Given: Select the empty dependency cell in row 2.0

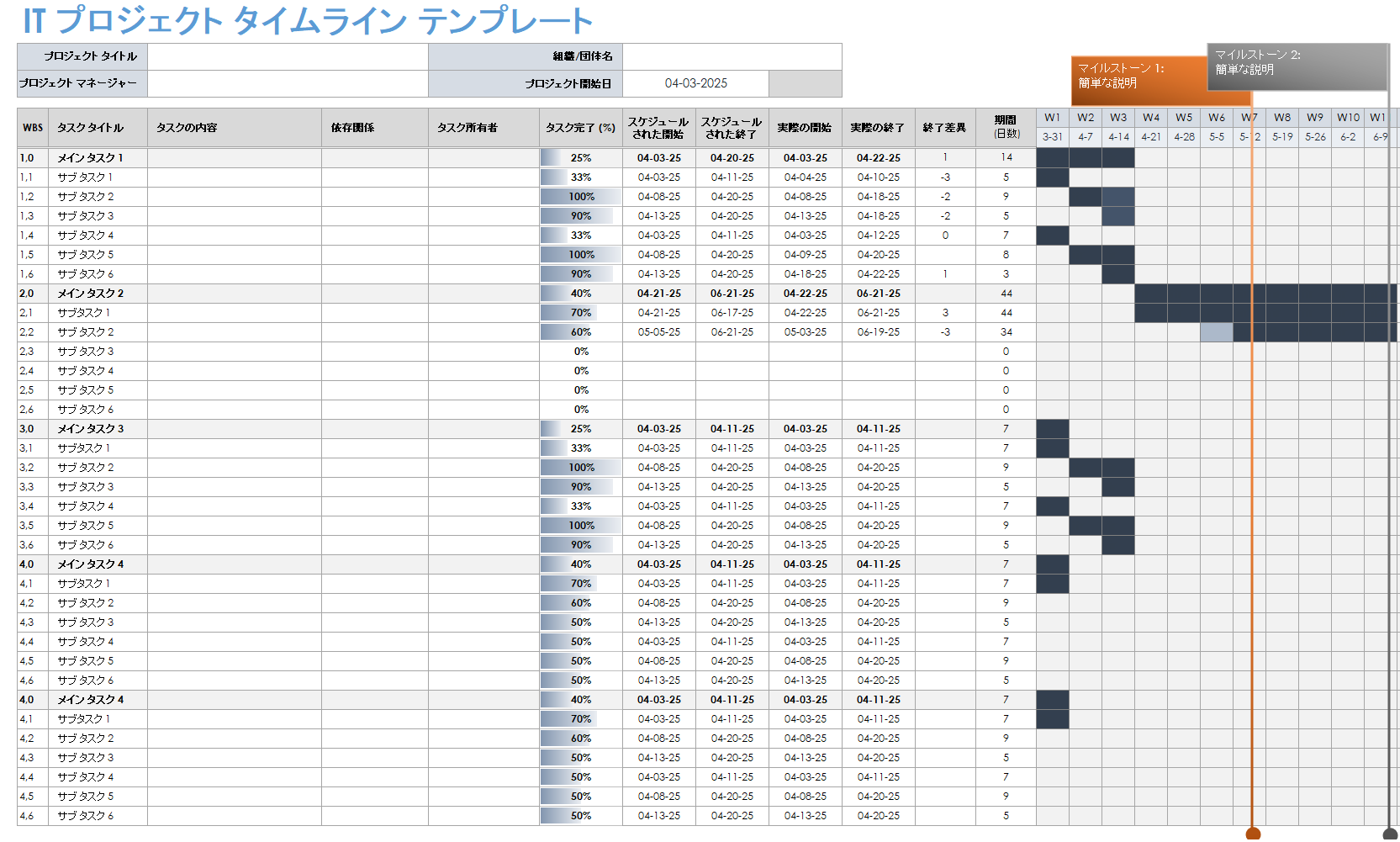Looking at the screenshot, I should (375, 293).
